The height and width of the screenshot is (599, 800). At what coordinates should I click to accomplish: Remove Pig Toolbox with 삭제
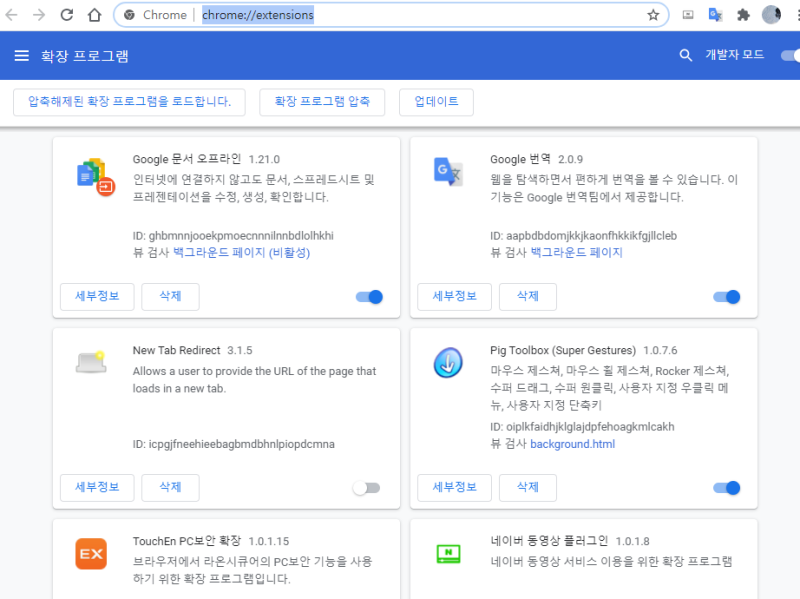click(x=528, y=487)
